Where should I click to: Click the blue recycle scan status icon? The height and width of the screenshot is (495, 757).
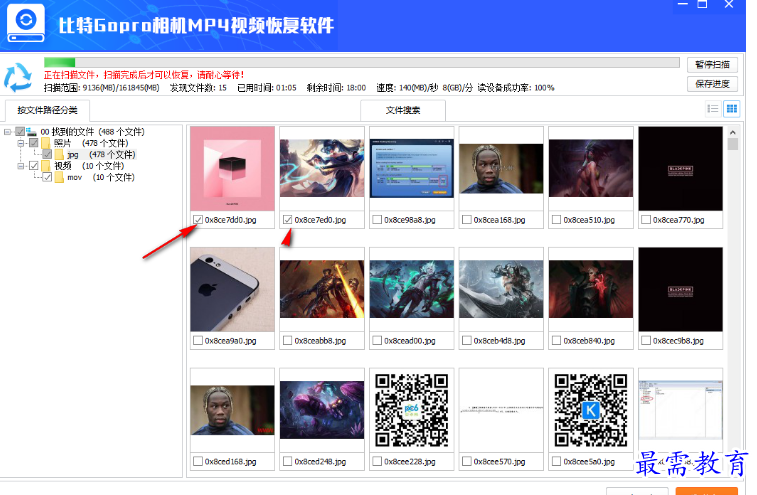[18, 77]
